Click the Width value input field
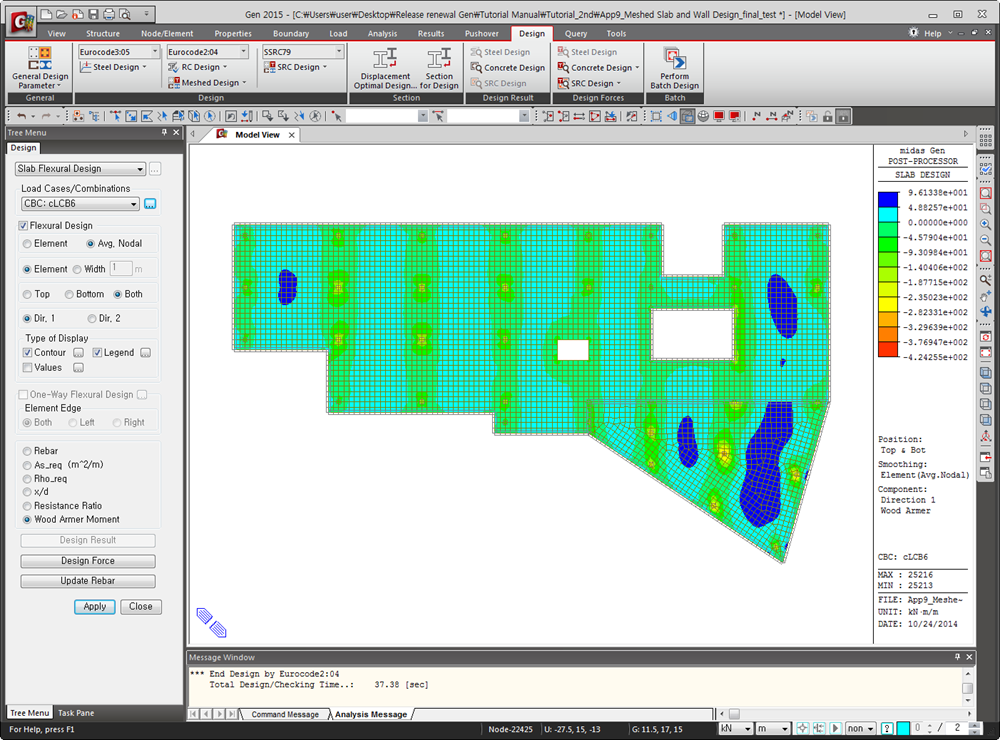Viewport: 1000px width, 740px height. (121, 269)
